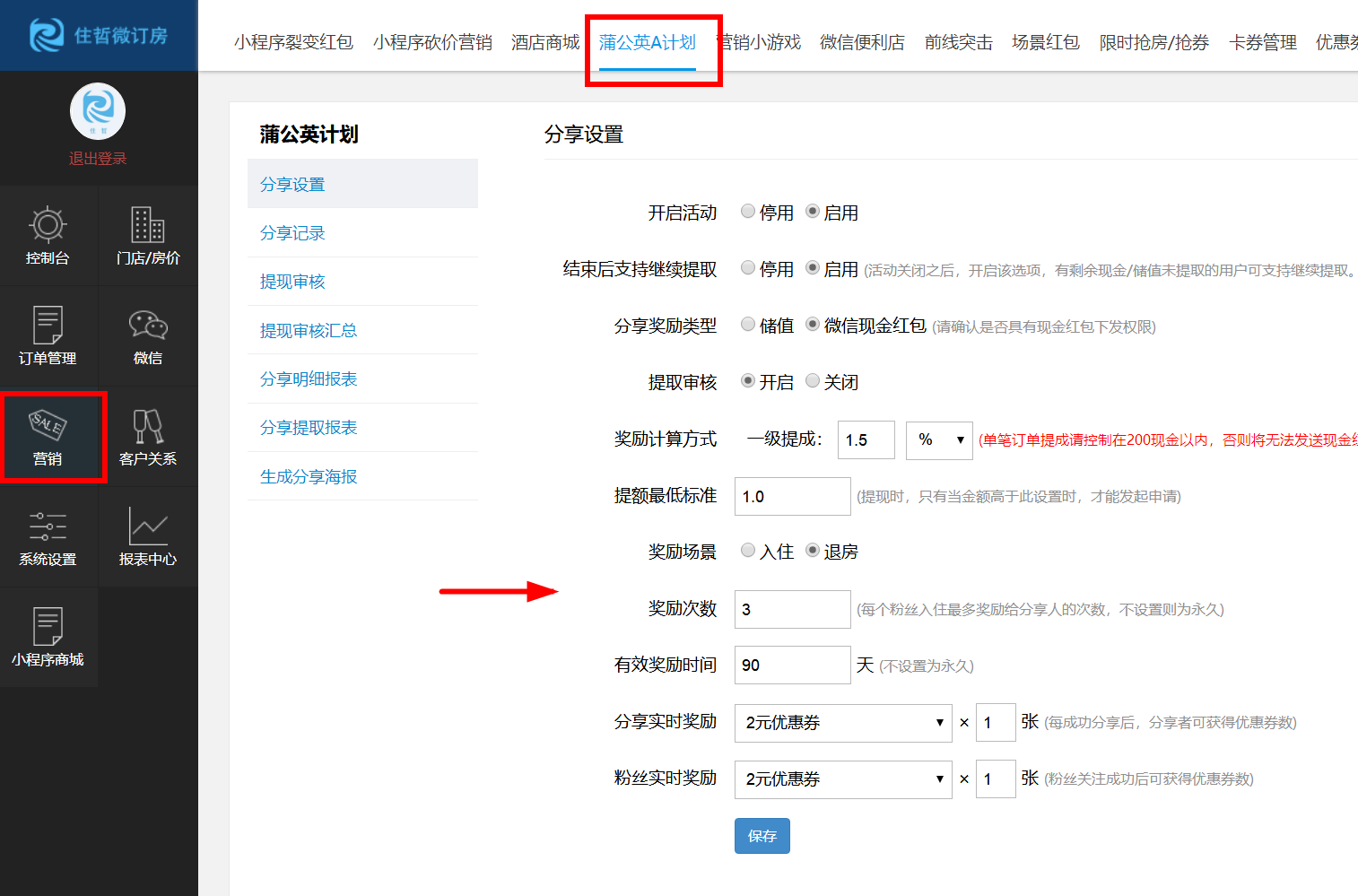Open the 粉丝实时奖励 coupon dropdown
The width and height of the screenshot is (1358, 896).
point(842,779)
